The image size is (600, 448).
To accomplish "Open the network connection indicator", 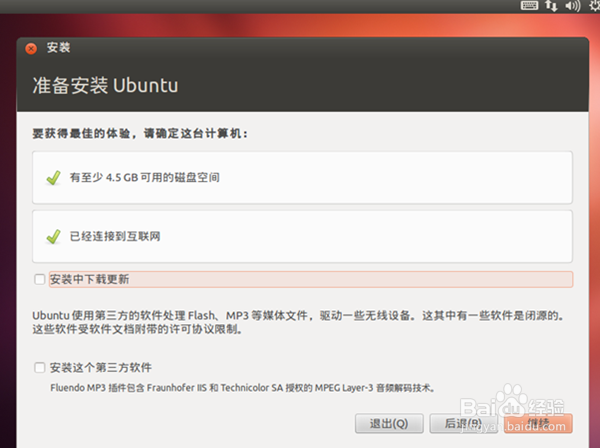I will point(551,5).
